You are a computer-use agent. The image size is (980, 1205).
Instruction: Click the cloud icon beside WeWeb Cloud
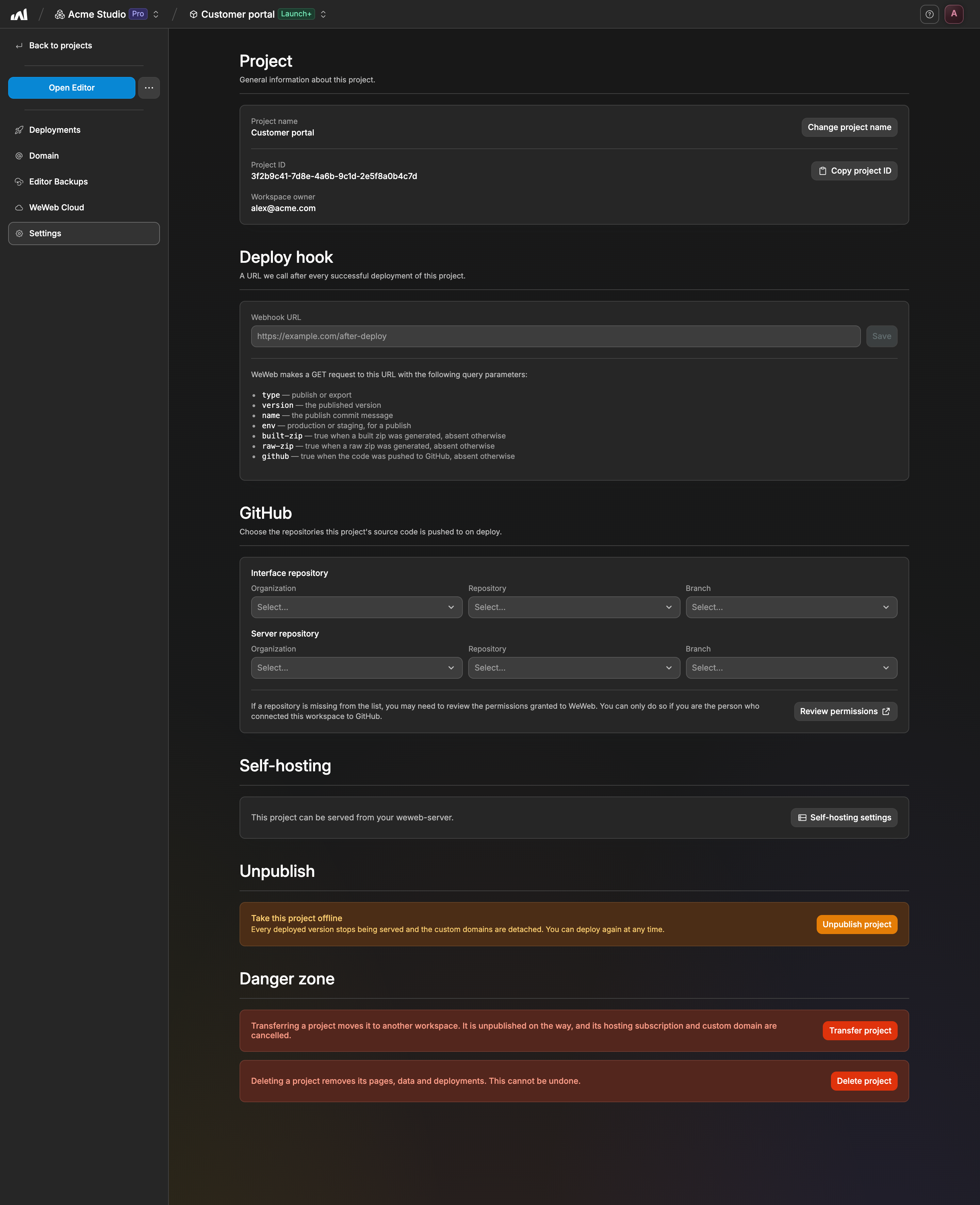point(19,208)
